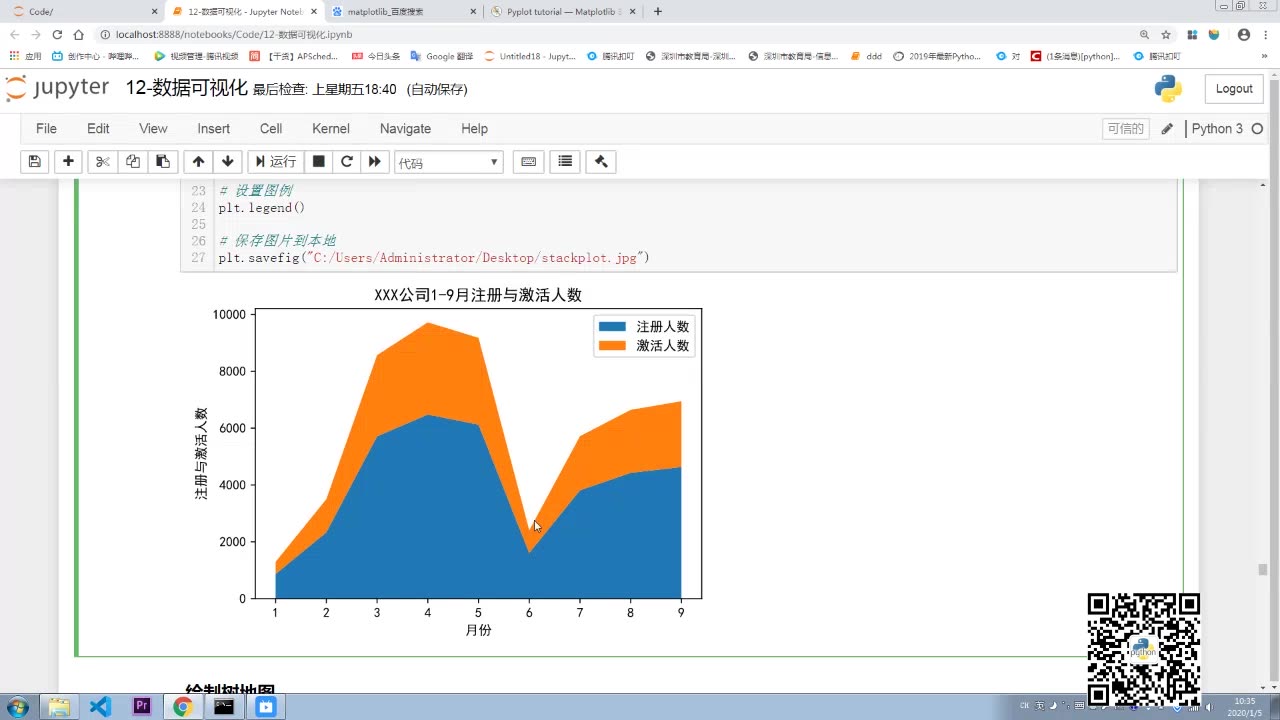The width and height of the screenshot is (1280, 720).
Task: Click the plt.legend() code line
Action: [x=262, y=208]
